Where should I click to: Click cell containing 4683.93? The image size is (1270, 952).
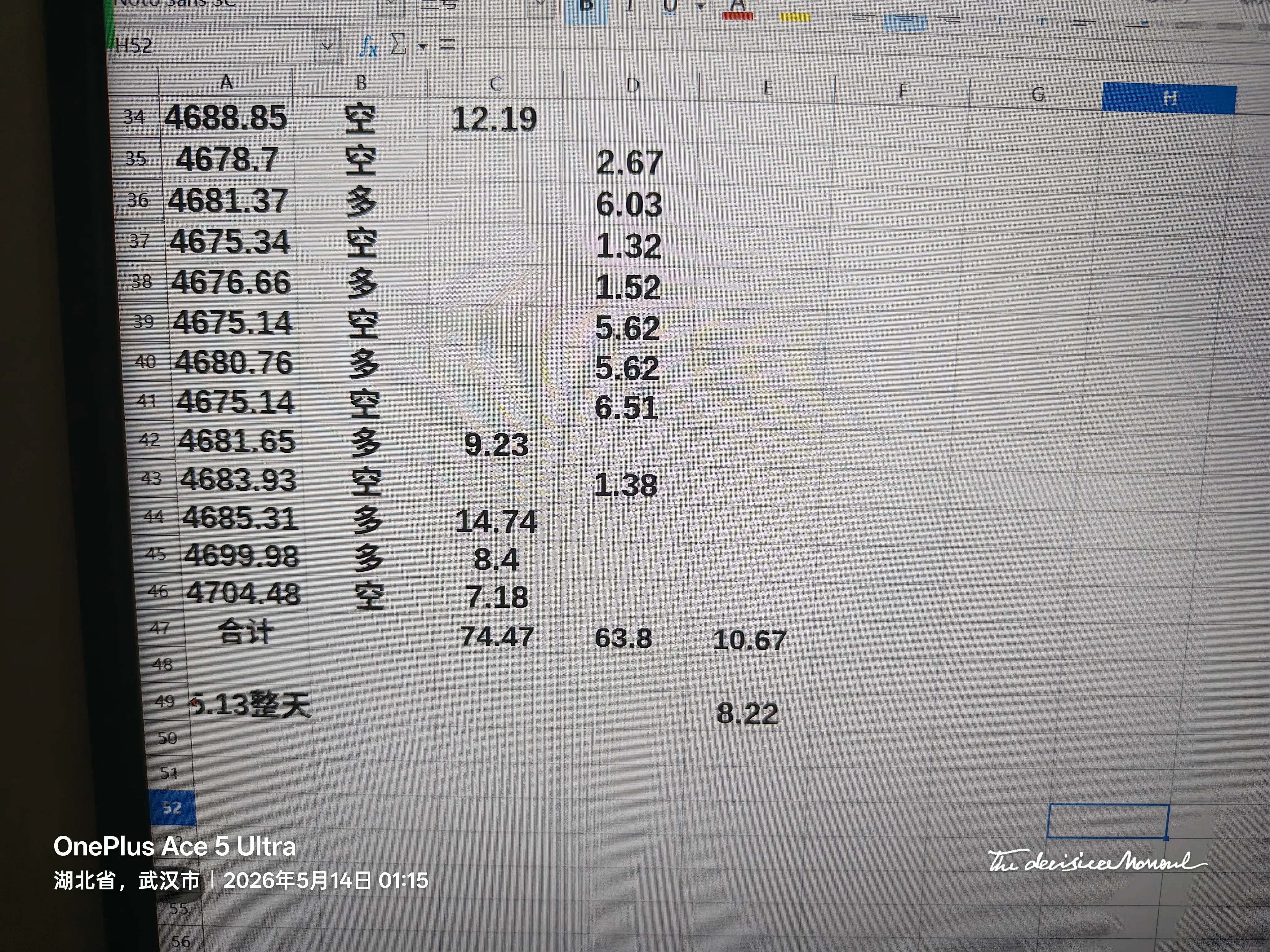pyautogui.click(x=239, y=480)
